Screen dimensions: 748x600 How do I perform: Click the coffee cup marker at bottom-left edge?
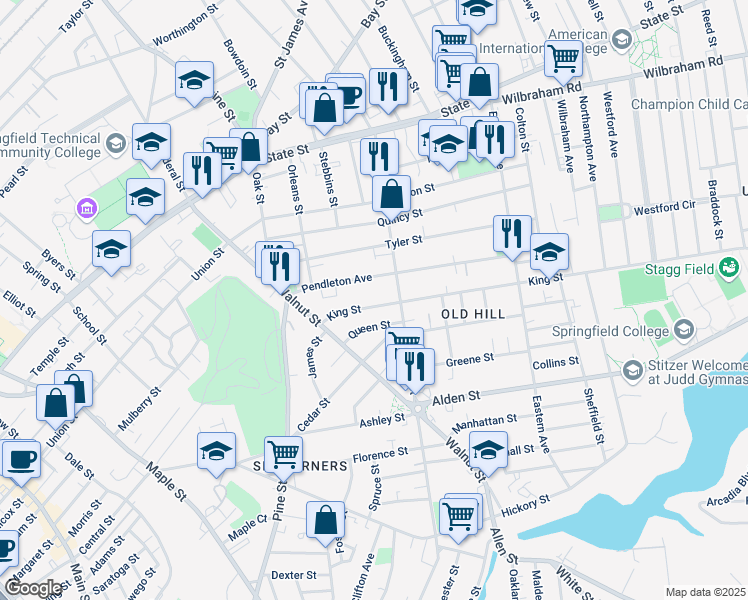pos(7,548)
